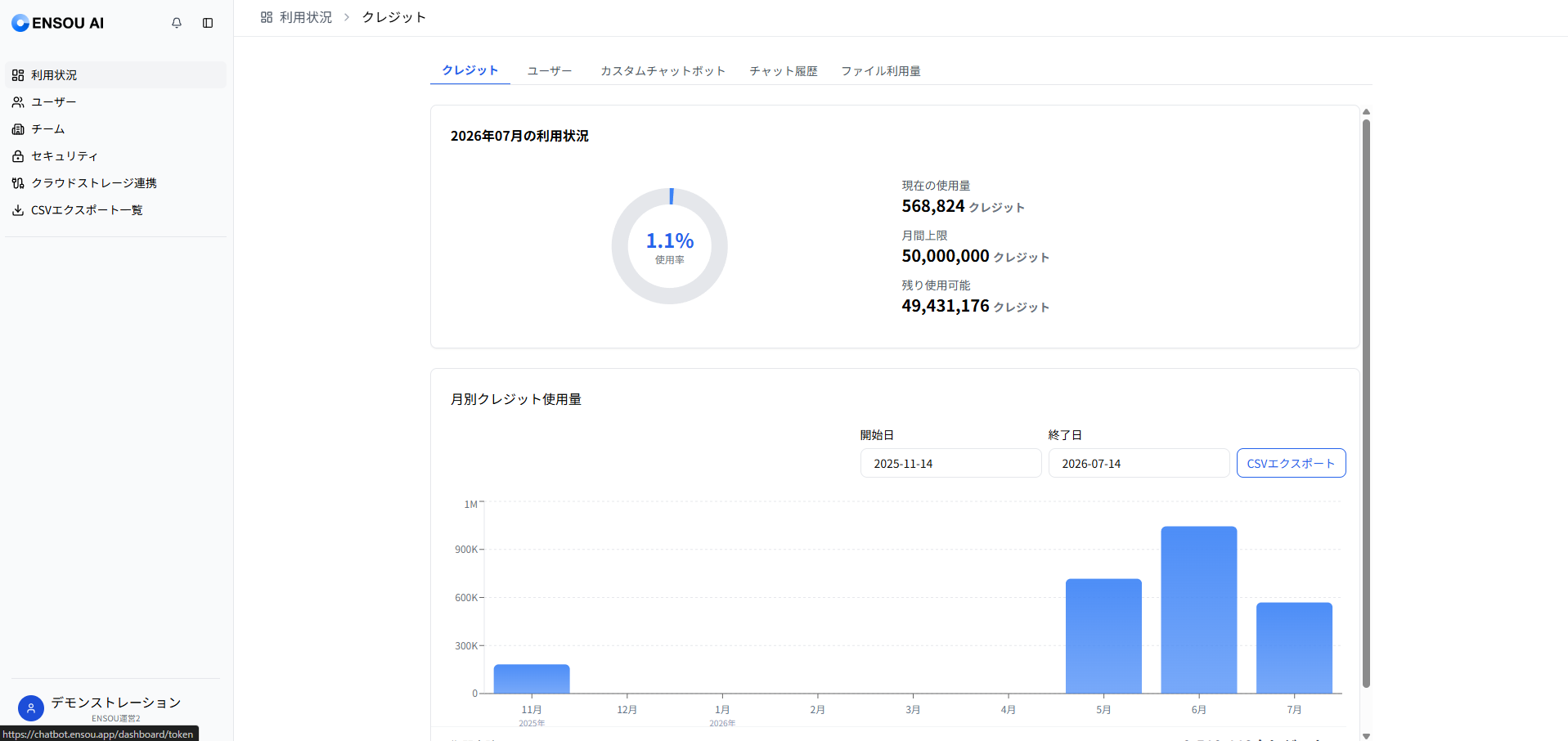Image resolution: width=1568 pixels, height=741 pixels.
Task: Click the 5月 bar in the chart
Action: click(1103, 636)
